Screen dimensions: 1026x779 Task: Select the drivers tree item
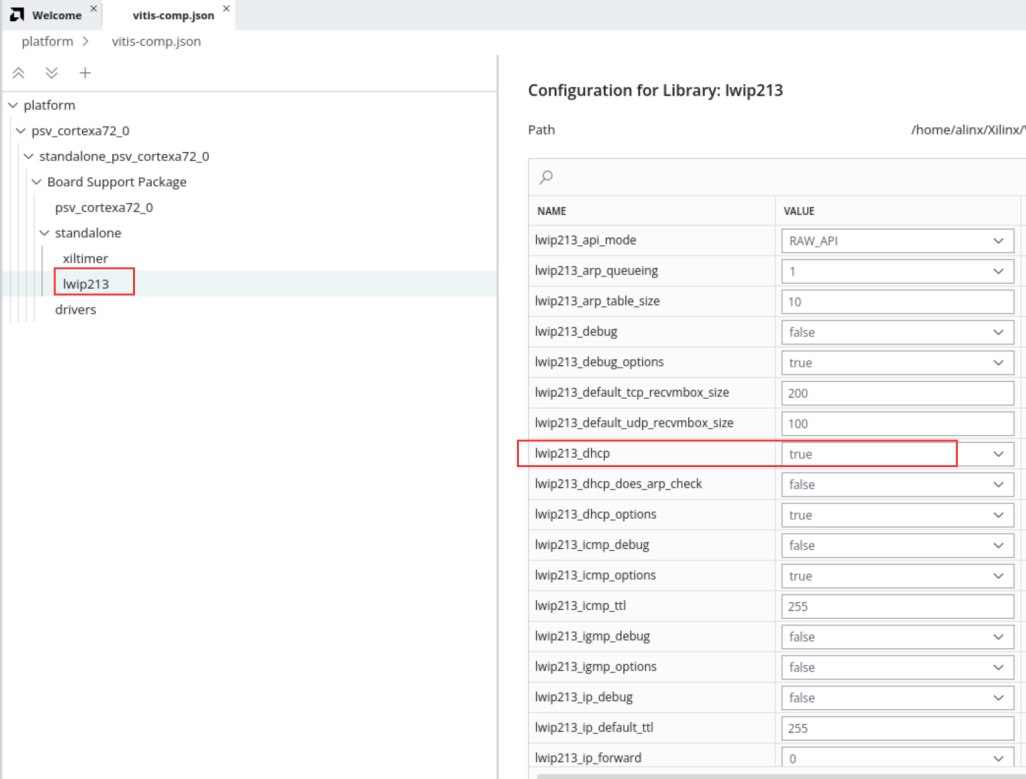(76, 310)
